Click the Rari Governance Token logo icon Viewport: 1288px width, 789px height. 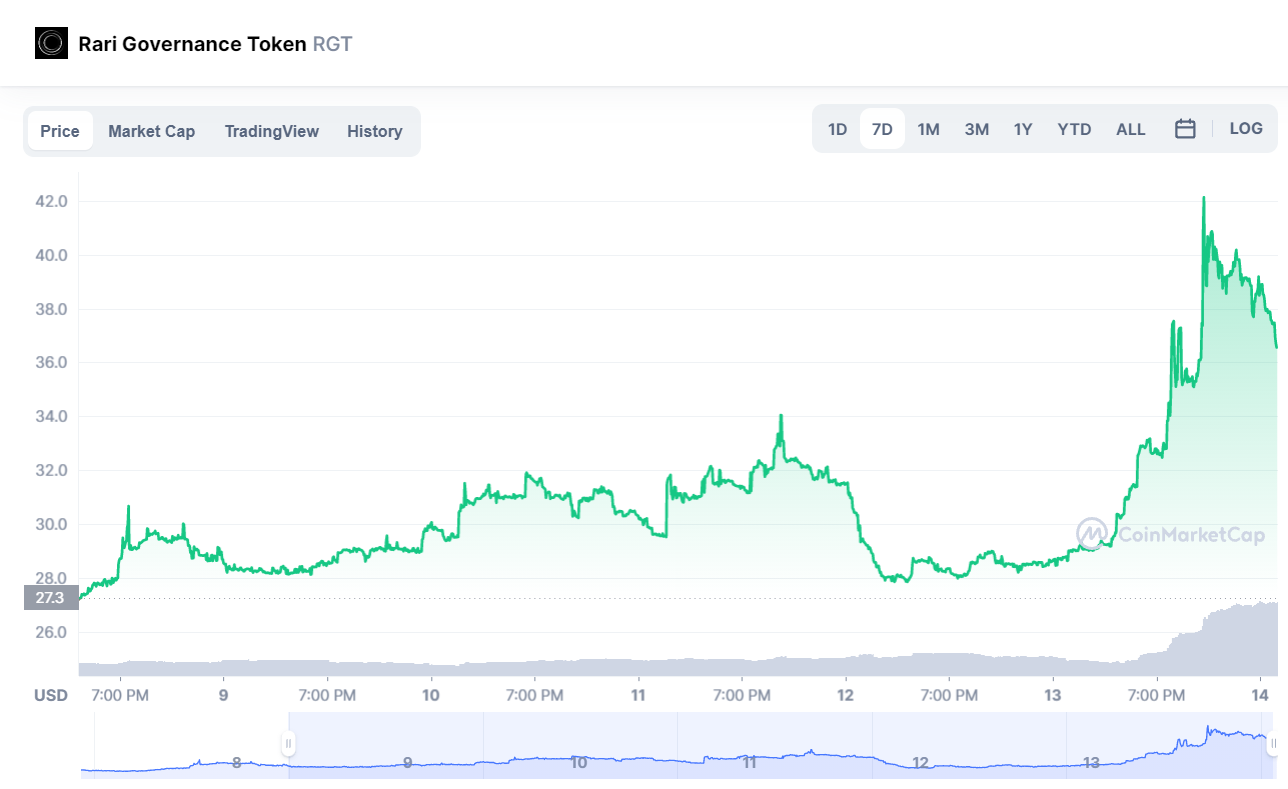coord(51,43)
